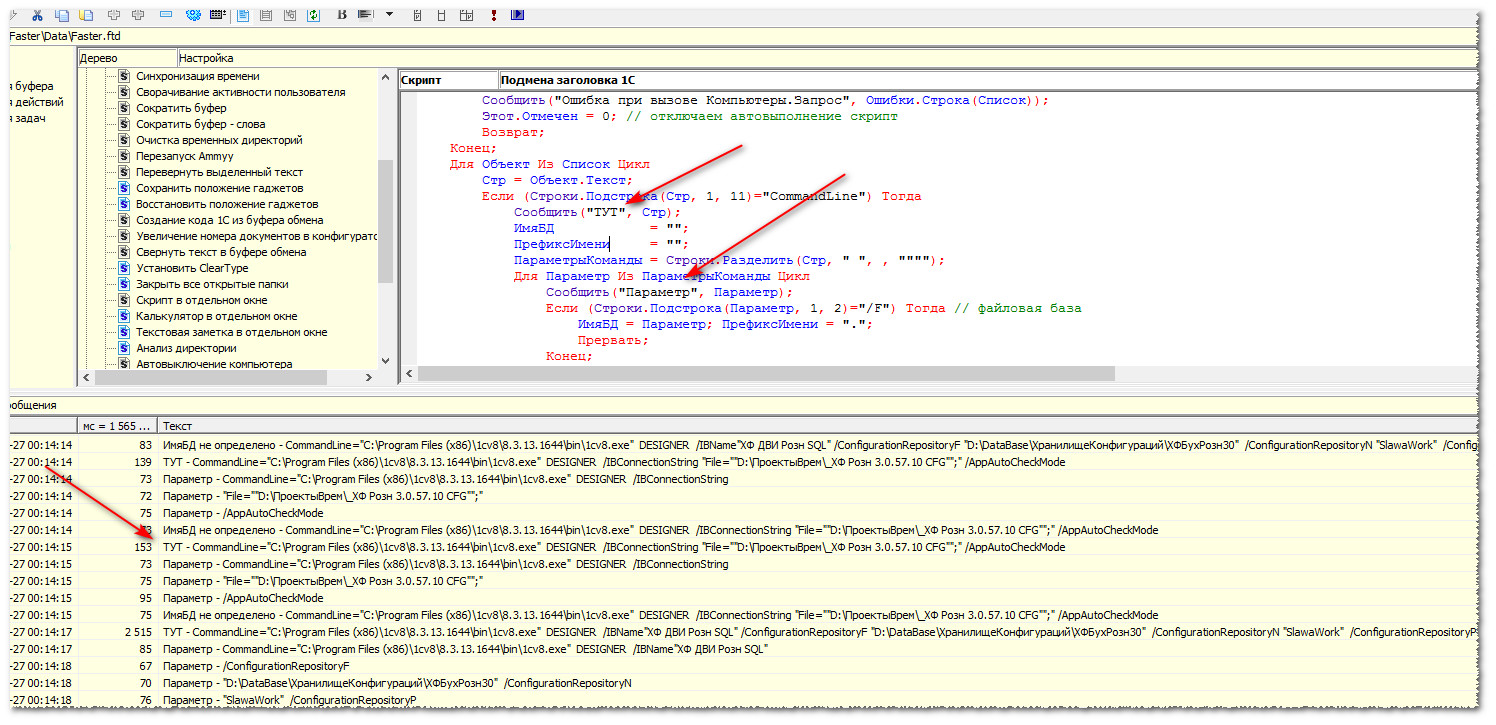Viewport: 1496px width, 725px height.
Task: Click code line Возврат;
Action: point(513,132)
